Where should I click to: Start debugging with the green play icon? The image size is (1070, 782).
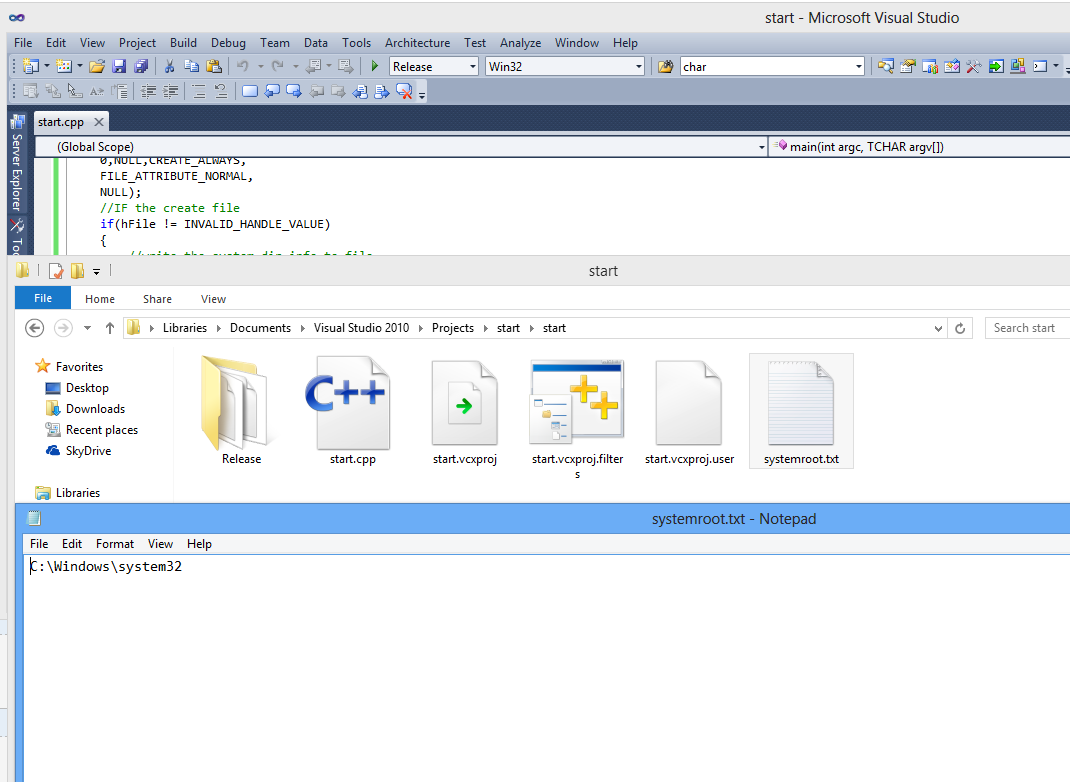click(x=375, y=66)
